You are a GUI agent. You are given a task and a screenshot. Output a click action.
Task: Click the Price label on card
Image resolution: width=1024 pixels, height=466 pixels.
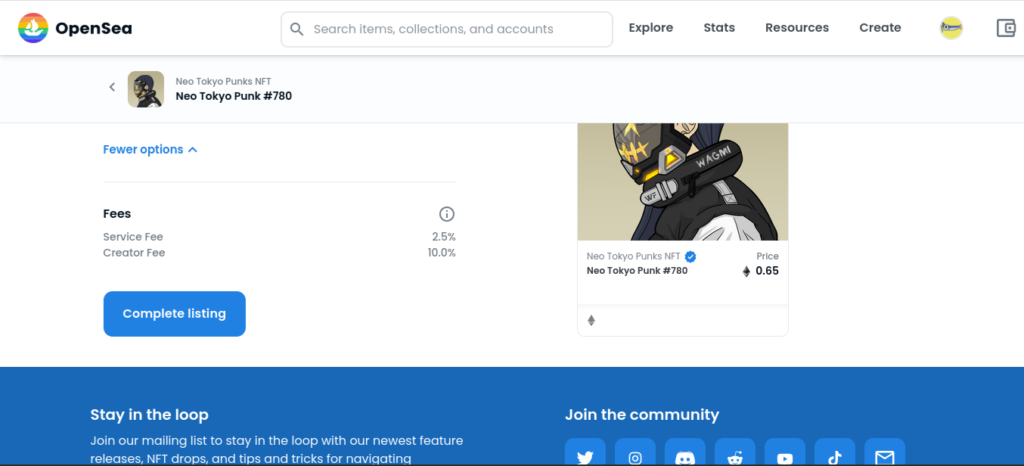coord(767,256)
